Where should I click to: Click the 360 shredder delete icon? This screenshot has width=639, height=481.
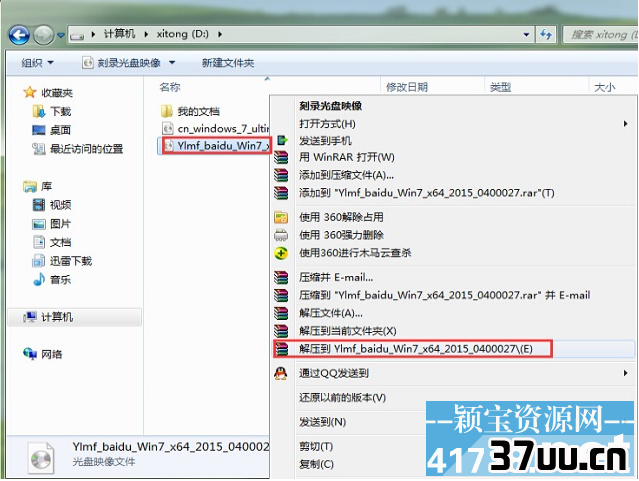(281, 235)
